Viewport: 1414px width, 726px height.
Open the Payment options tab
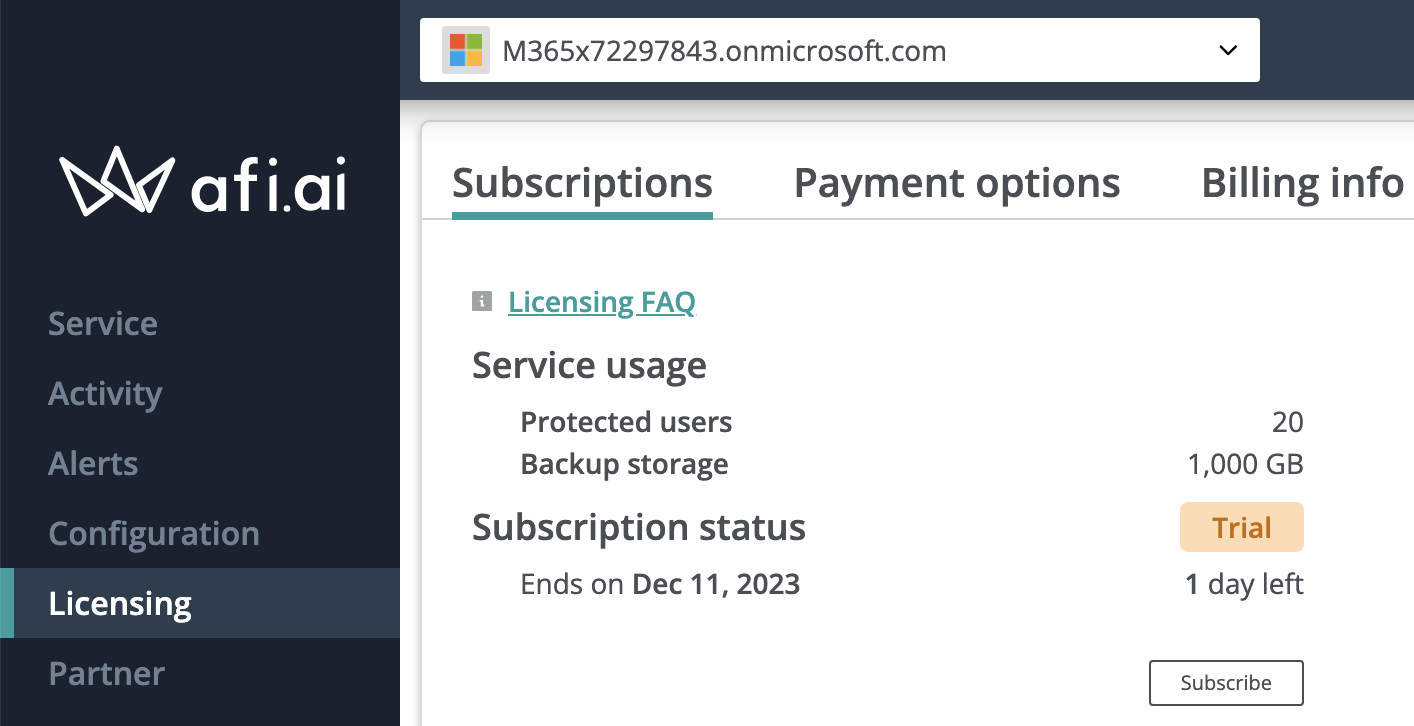(x=957, y=184)
